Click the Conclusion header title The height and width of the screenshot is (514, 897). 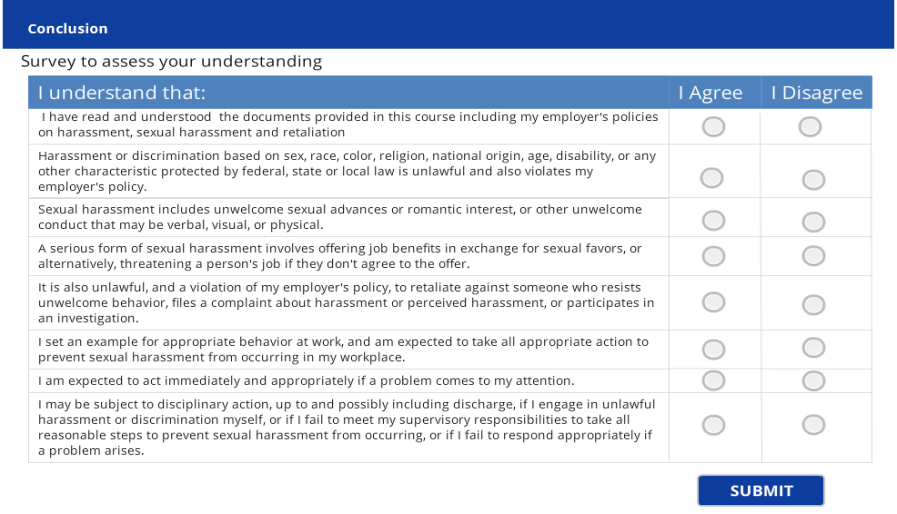click(x=68, y=29)
